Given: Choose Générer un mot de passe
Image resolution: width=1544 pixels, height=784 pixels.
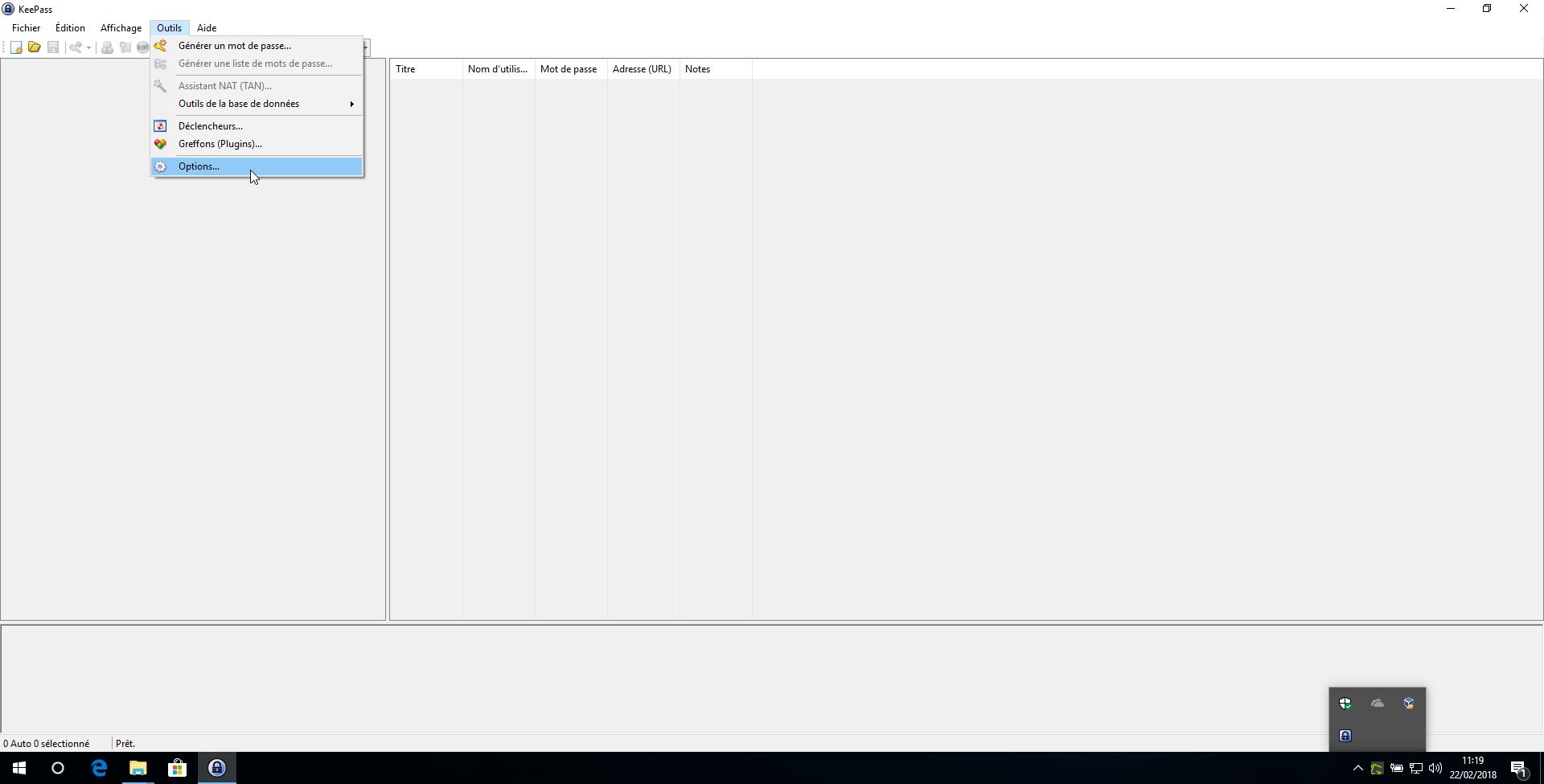Looking at the screenshot, I should [x=257, y=46].
